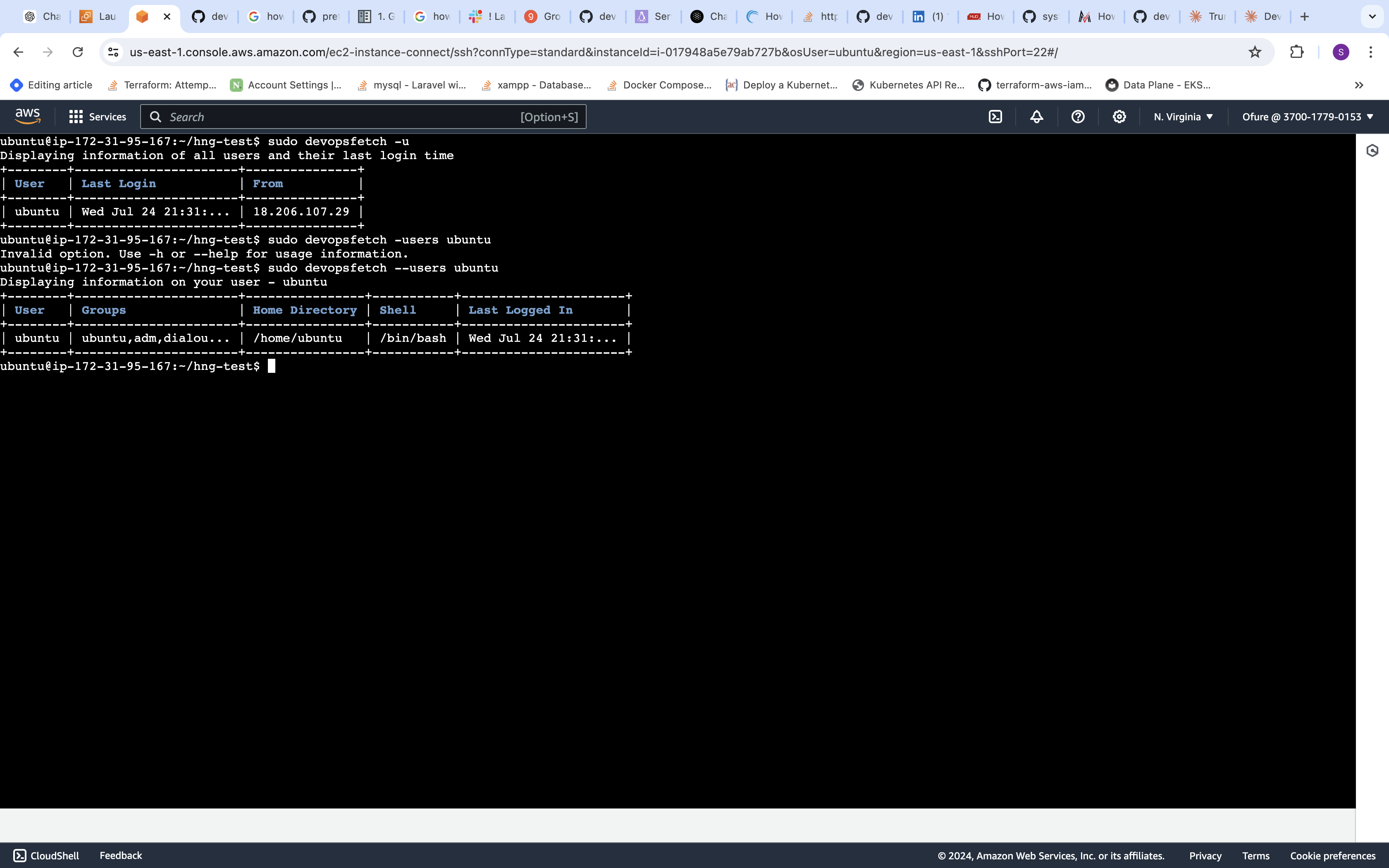Click the Feedback link in the footer
1389x868 pixels.
pos(121,855)
